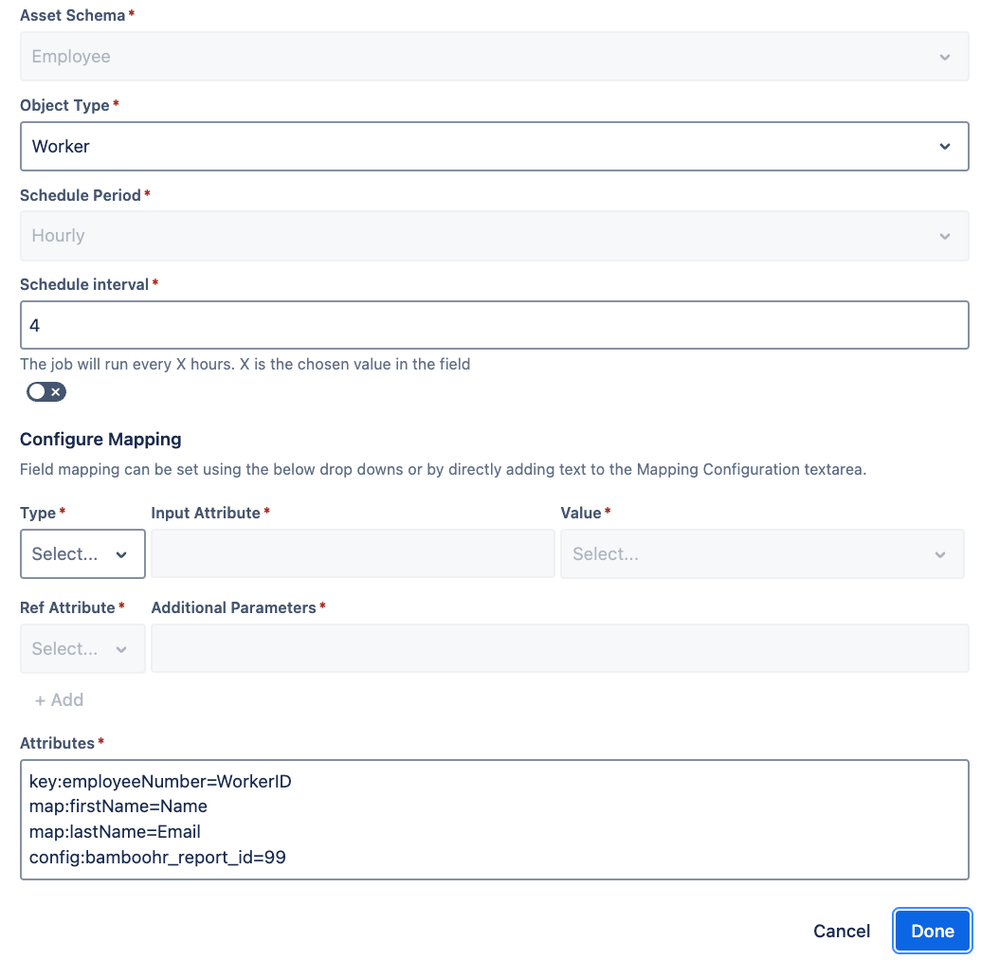The height and width of the screenshot is (976, 999).
Task: Click the Value field chevron icon
Action: click(940, 555)
